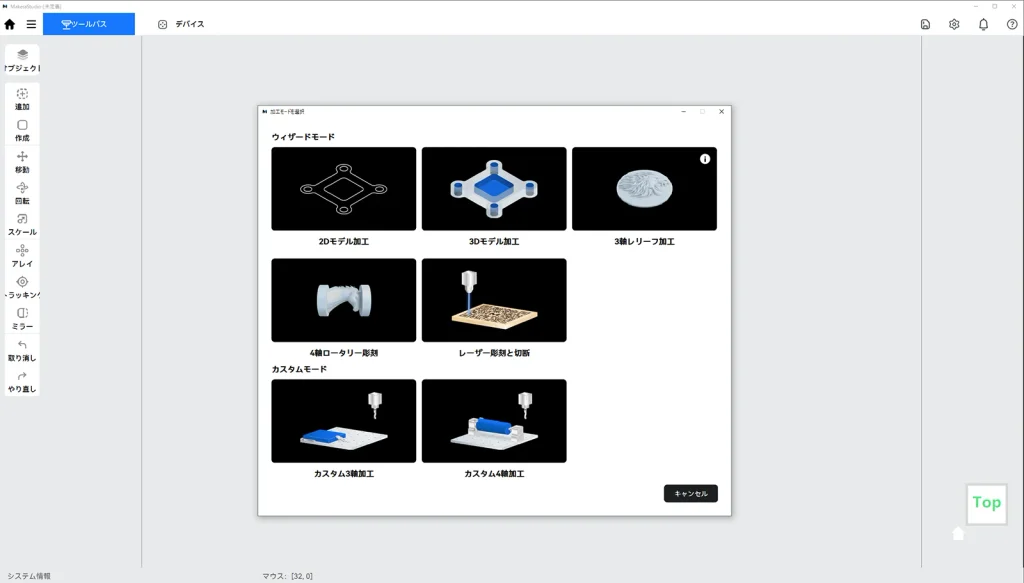Select the 回転 (rotate) tool

[22, 193]
